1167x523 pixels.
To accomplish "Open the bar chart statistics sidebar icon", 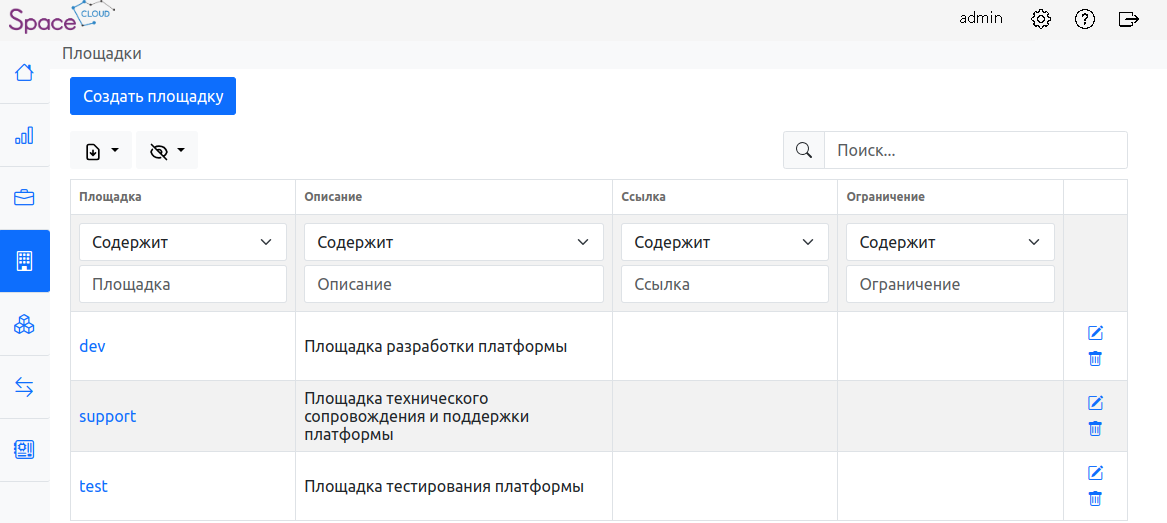I will pyautogui.click(x=24, y=135).
